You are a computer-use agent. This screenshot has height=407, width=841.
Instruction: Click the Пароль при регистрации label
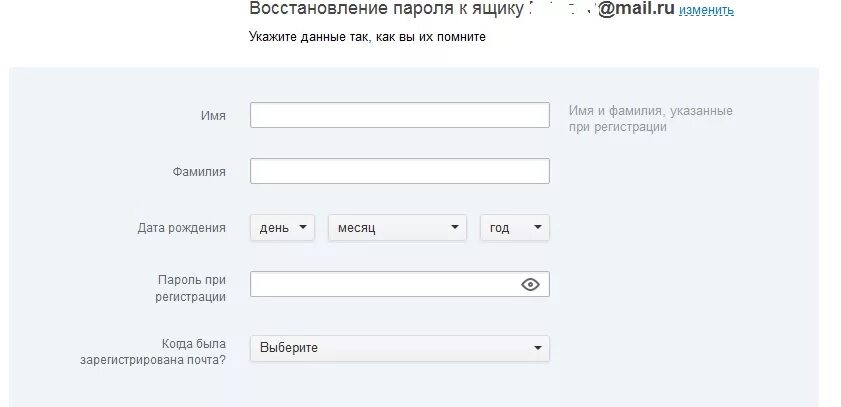[x=191, y=288]
